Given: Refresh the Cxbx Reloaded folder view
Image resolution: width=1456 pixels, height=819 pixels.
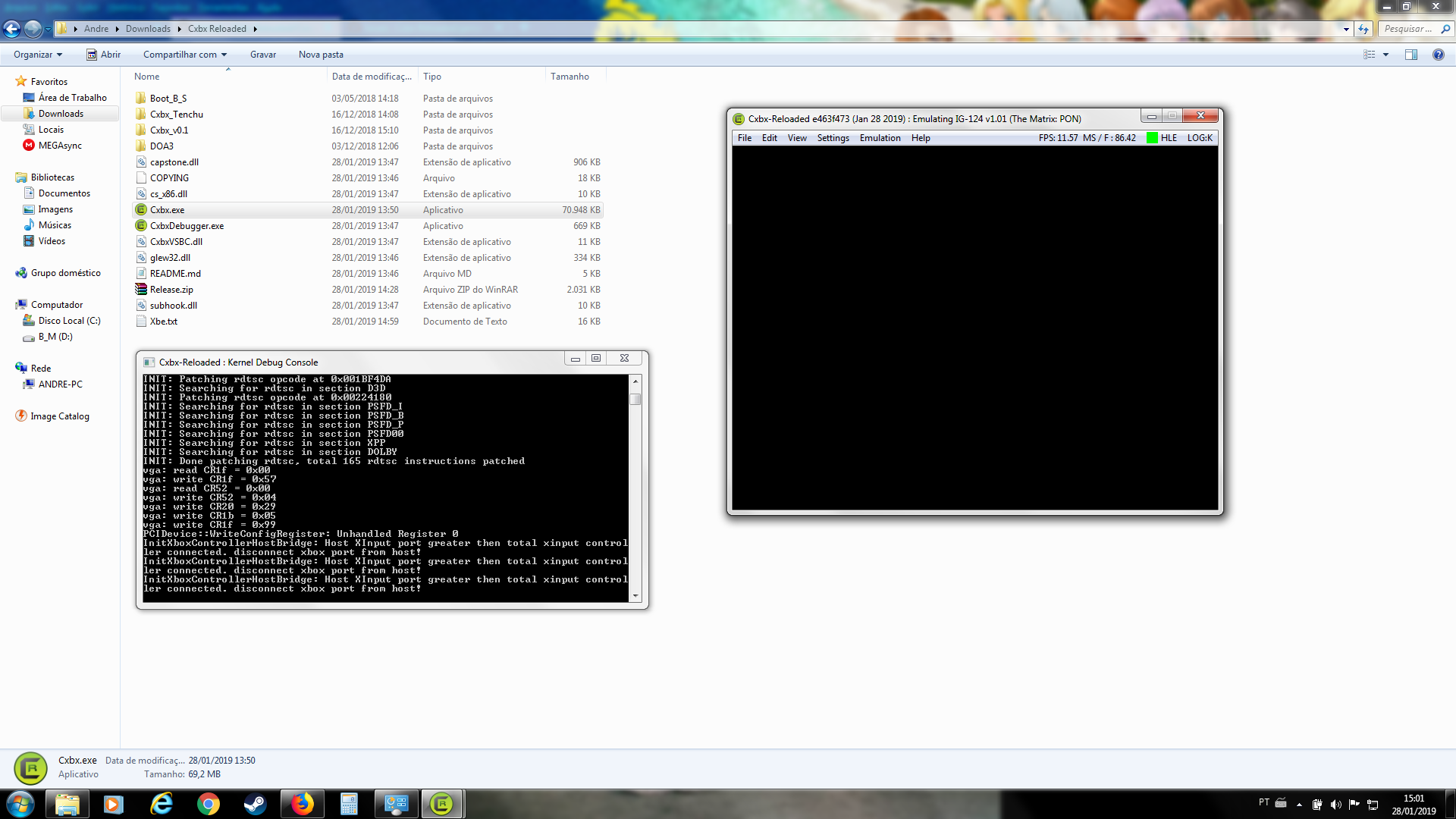Looking at the screenshot, I should pyautogui.click(x=1363, y=29).
